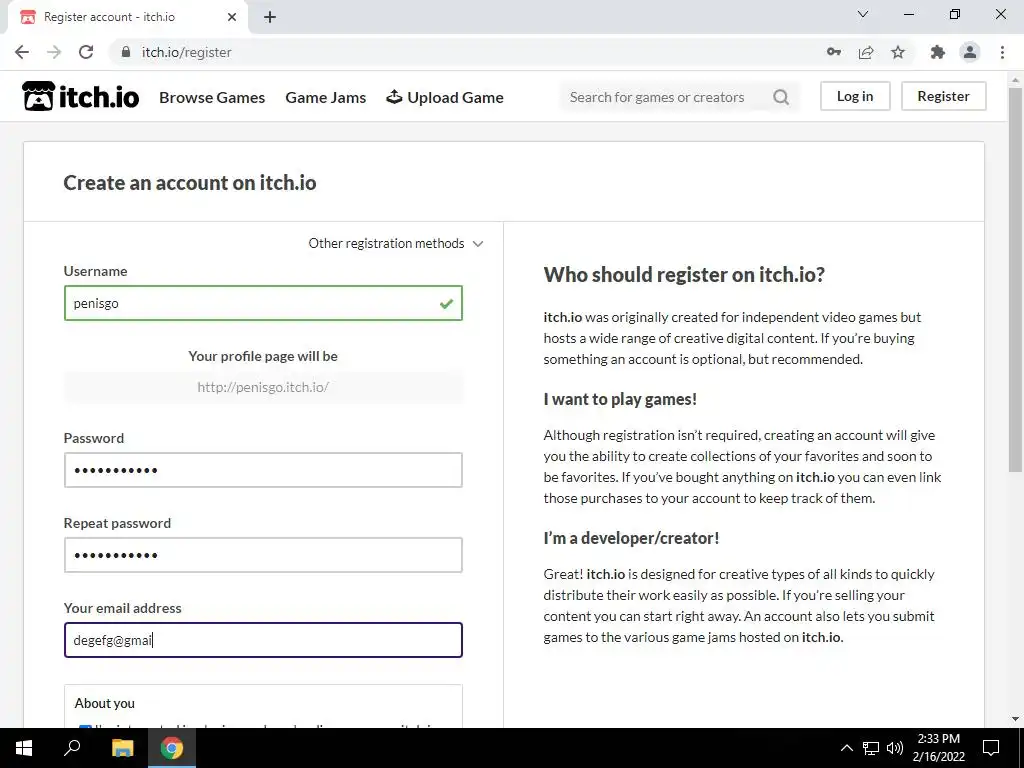Click Chrome icon in taskbar
Viewport: 1024px width, 768px height.
[172, 748]
